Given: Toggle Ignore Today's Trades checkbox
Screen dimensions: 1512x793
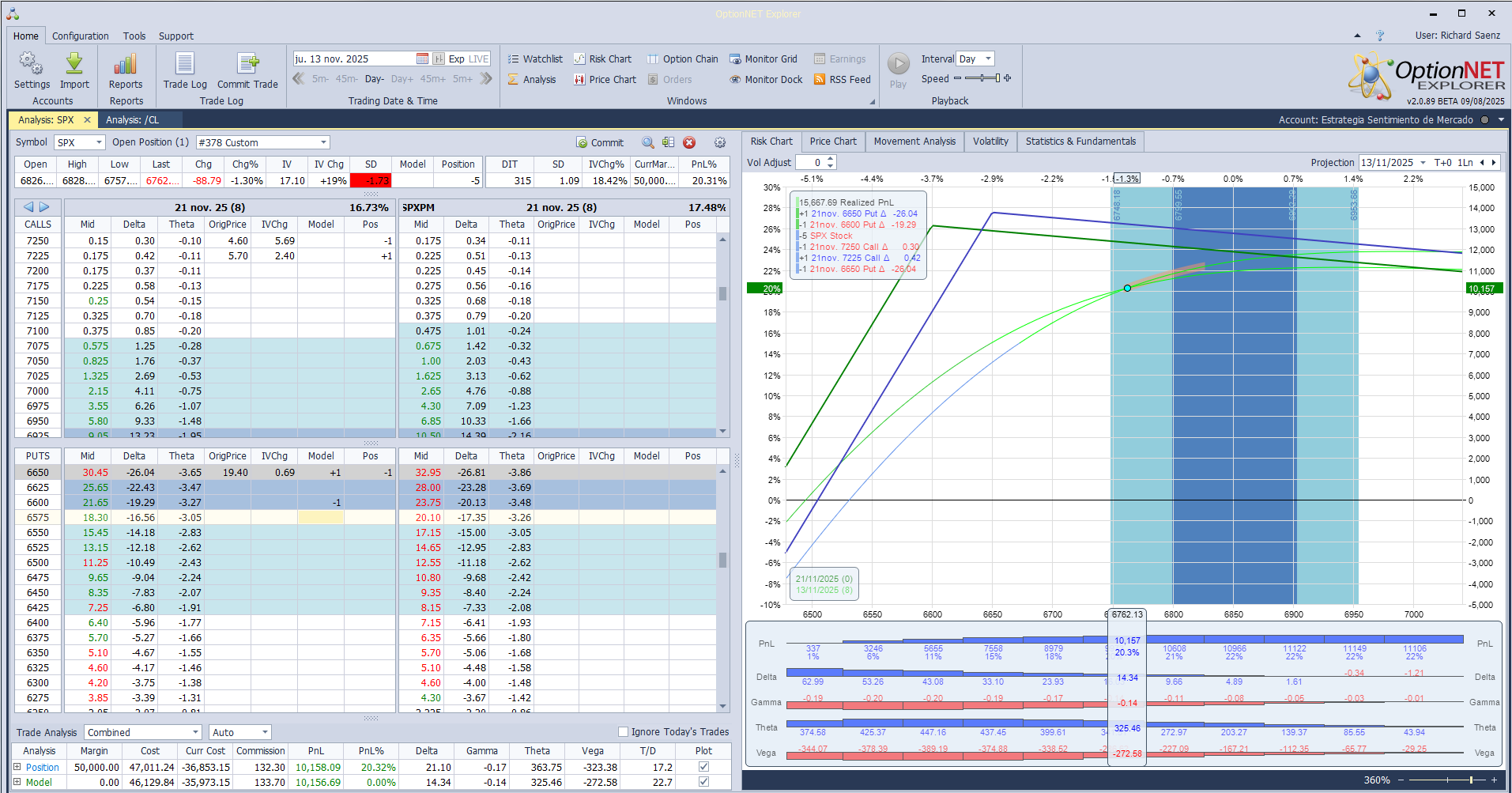Looking at the screenshot, I should (x=623, y=731).
